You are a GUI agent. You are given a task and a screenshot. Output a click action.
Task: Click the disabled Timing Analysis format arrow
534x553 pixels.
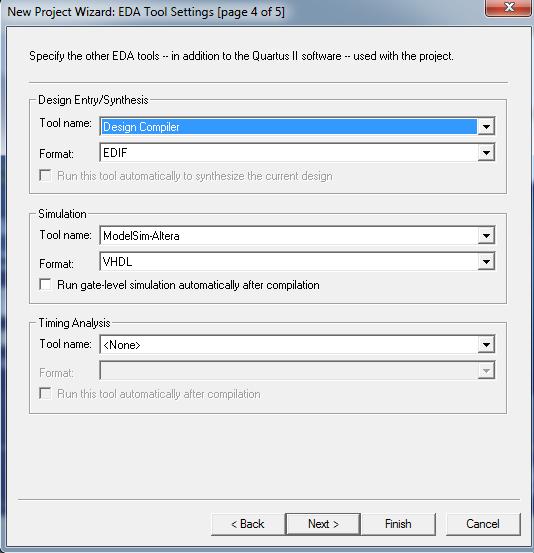coord(486,371)
